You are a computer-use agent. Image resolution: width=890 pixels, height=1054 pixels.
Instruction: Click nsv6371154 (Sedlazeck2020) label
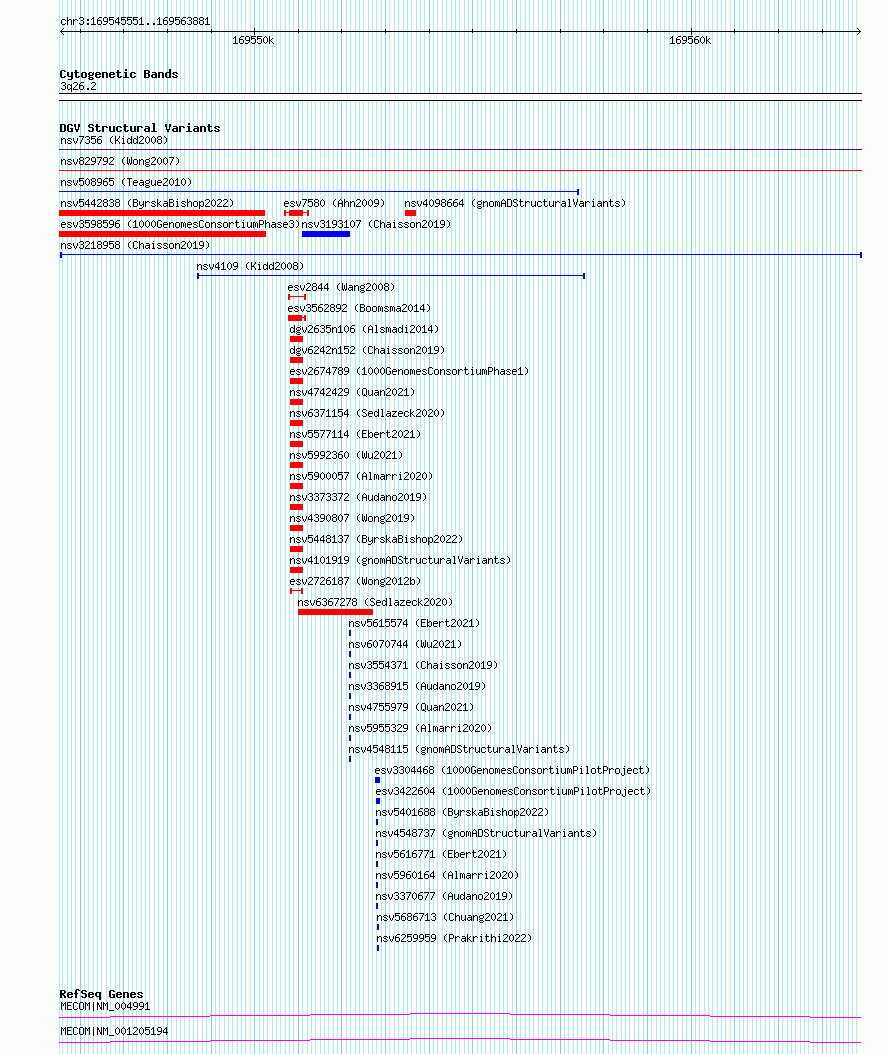(367, 413)
